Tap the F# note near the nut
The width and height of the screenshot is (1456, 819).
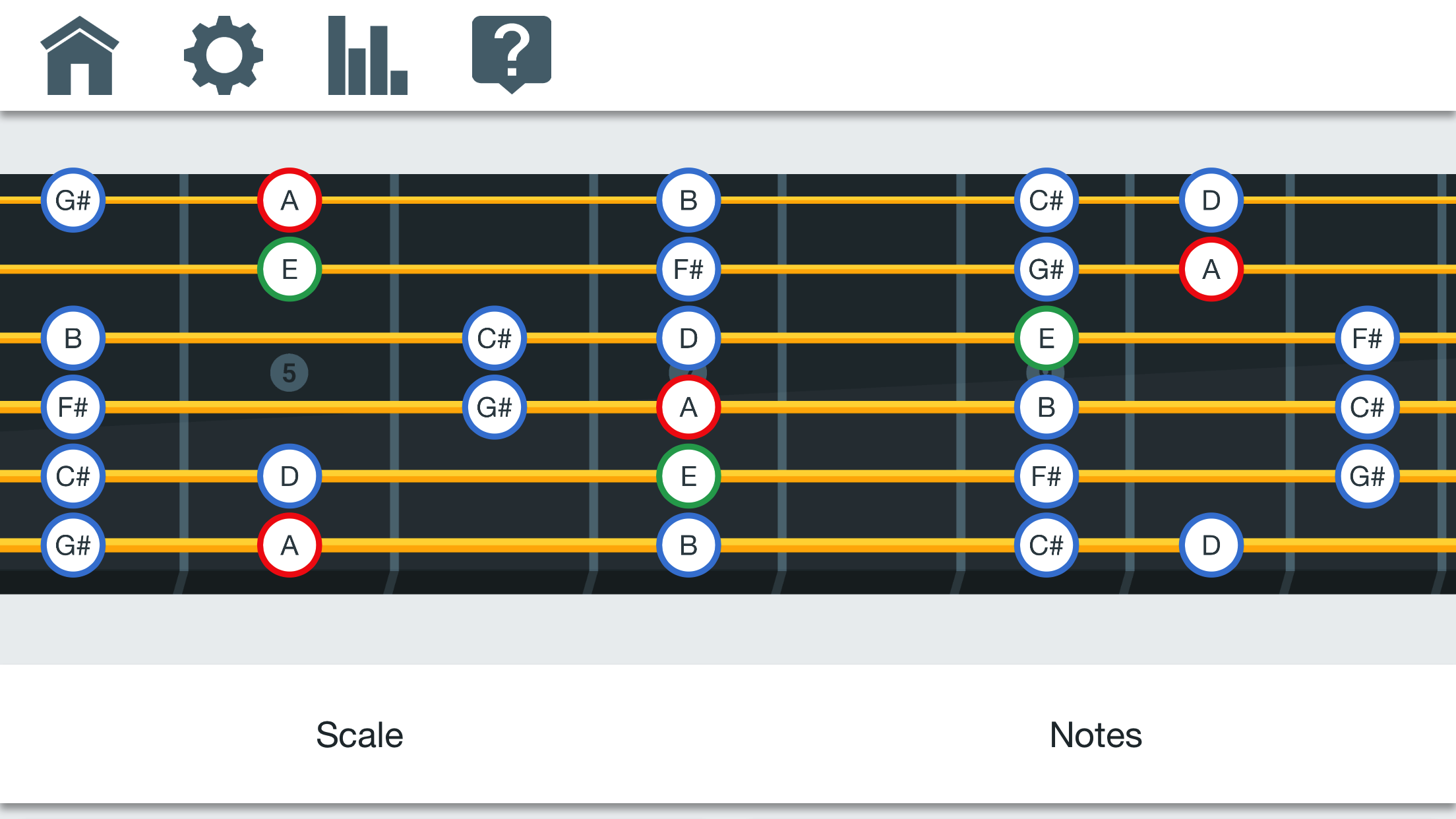73,408
